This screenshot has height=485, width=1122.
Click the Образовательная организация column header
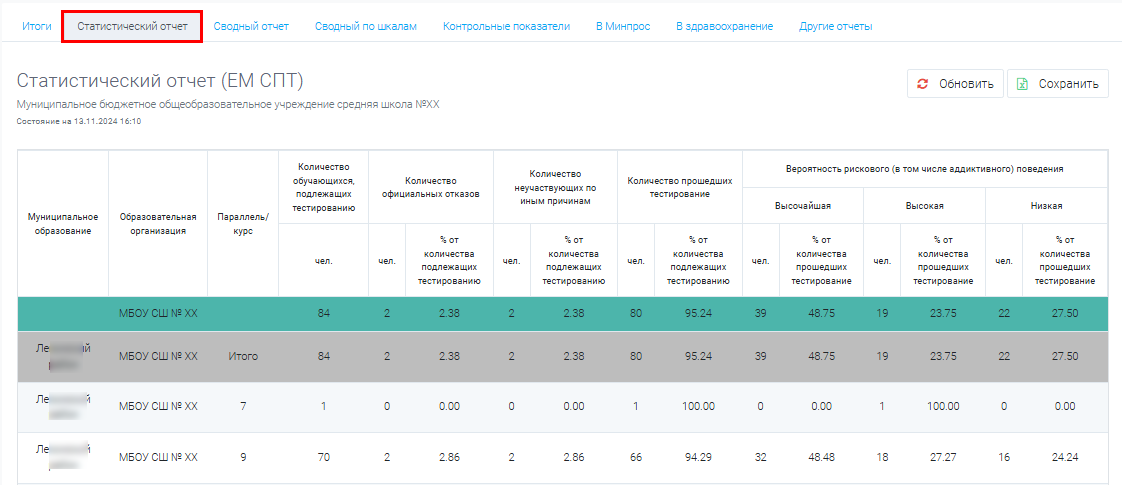click(x=158, y=223)
